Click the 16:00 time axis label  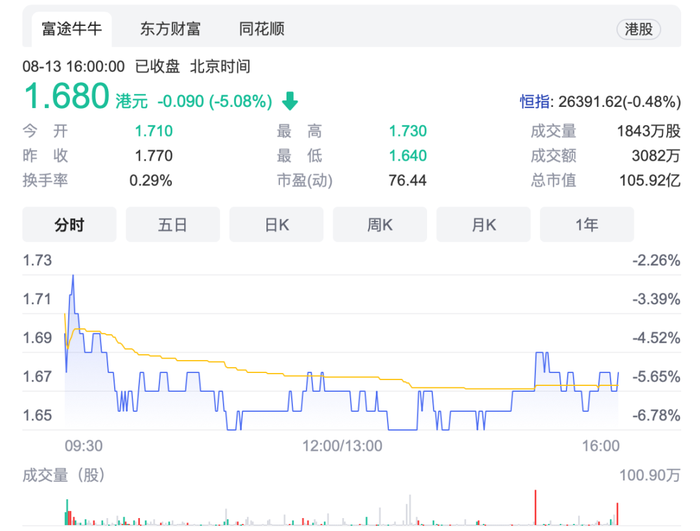[601, 446]
